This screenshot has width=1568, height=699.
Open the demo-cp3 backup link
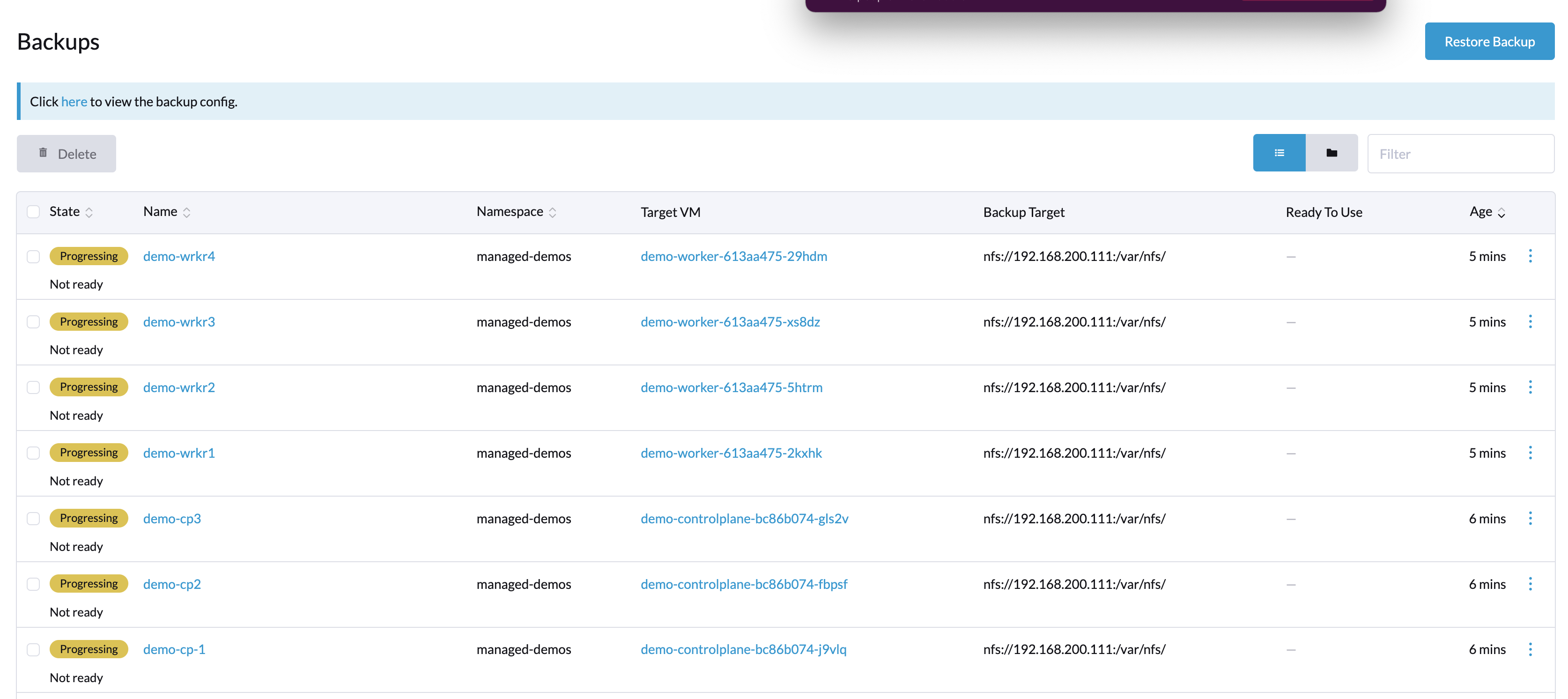tap(172, 519)
